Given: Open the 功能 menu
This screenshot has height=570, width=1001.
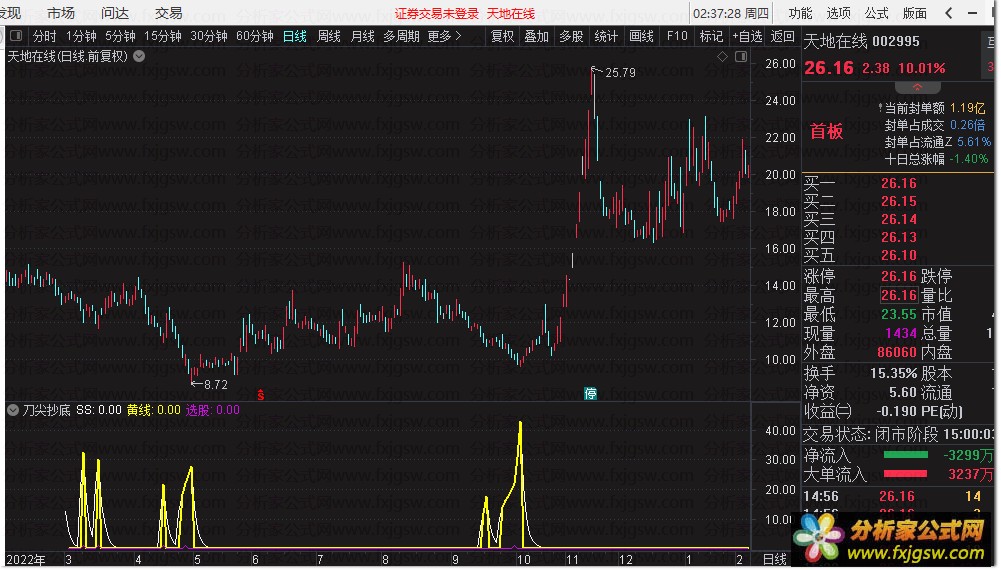Looking at the screenshot, I should coord(800,13).
